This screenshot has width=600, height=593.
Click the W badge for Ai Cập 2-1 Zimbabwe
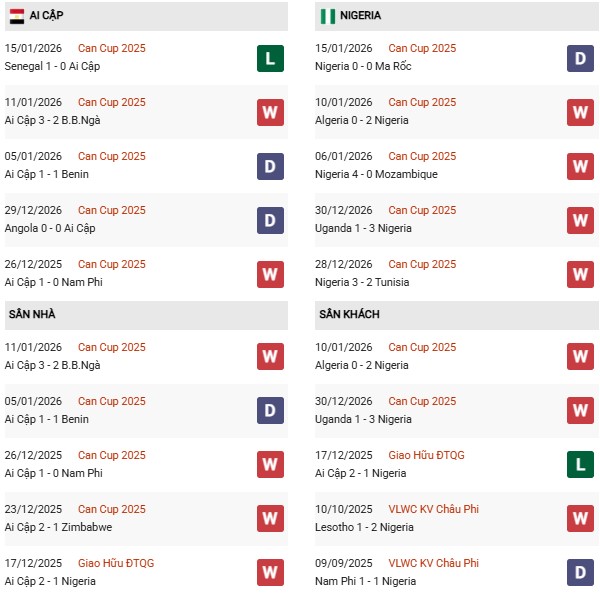[x=269, y=519]
